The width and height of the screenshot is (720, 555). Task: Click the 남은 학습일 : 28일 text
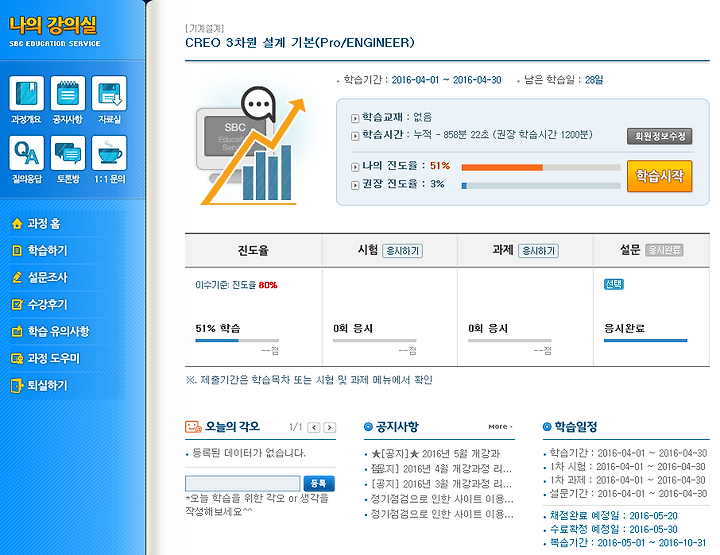564,80
